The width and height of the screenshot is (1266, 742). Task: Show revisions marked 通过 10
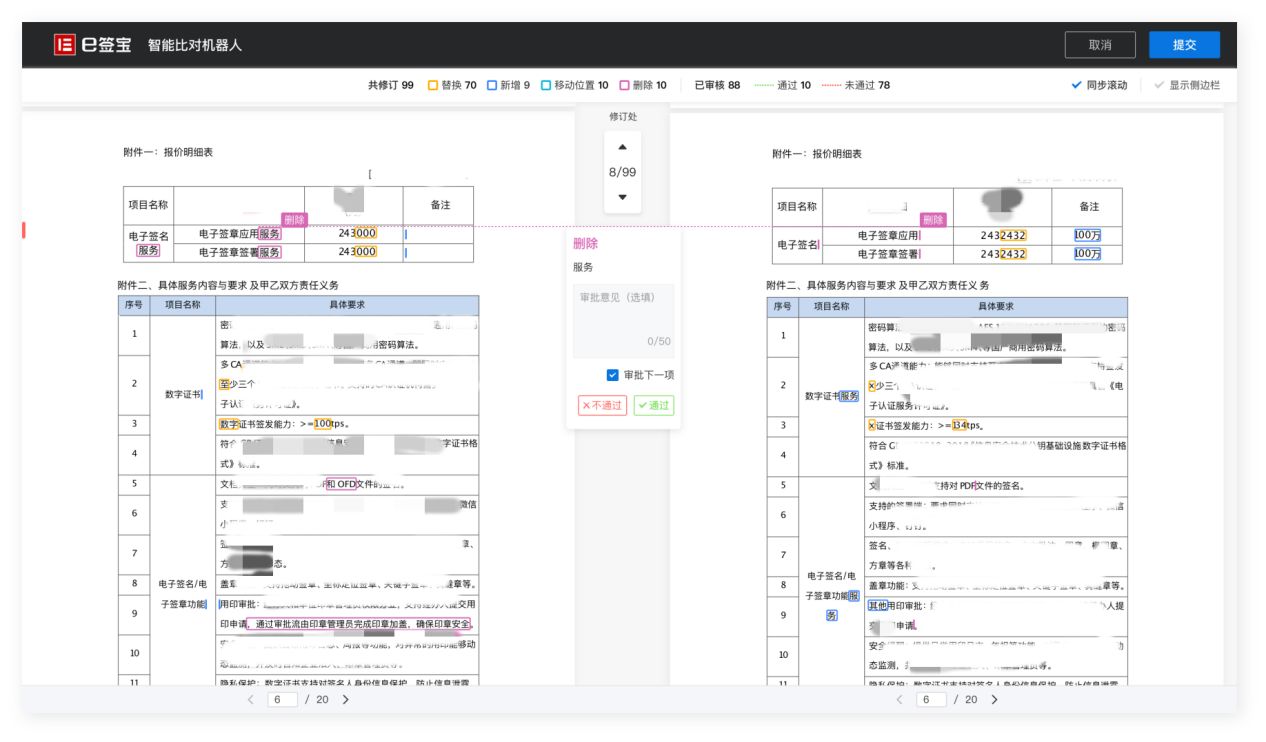pos(782,85)
